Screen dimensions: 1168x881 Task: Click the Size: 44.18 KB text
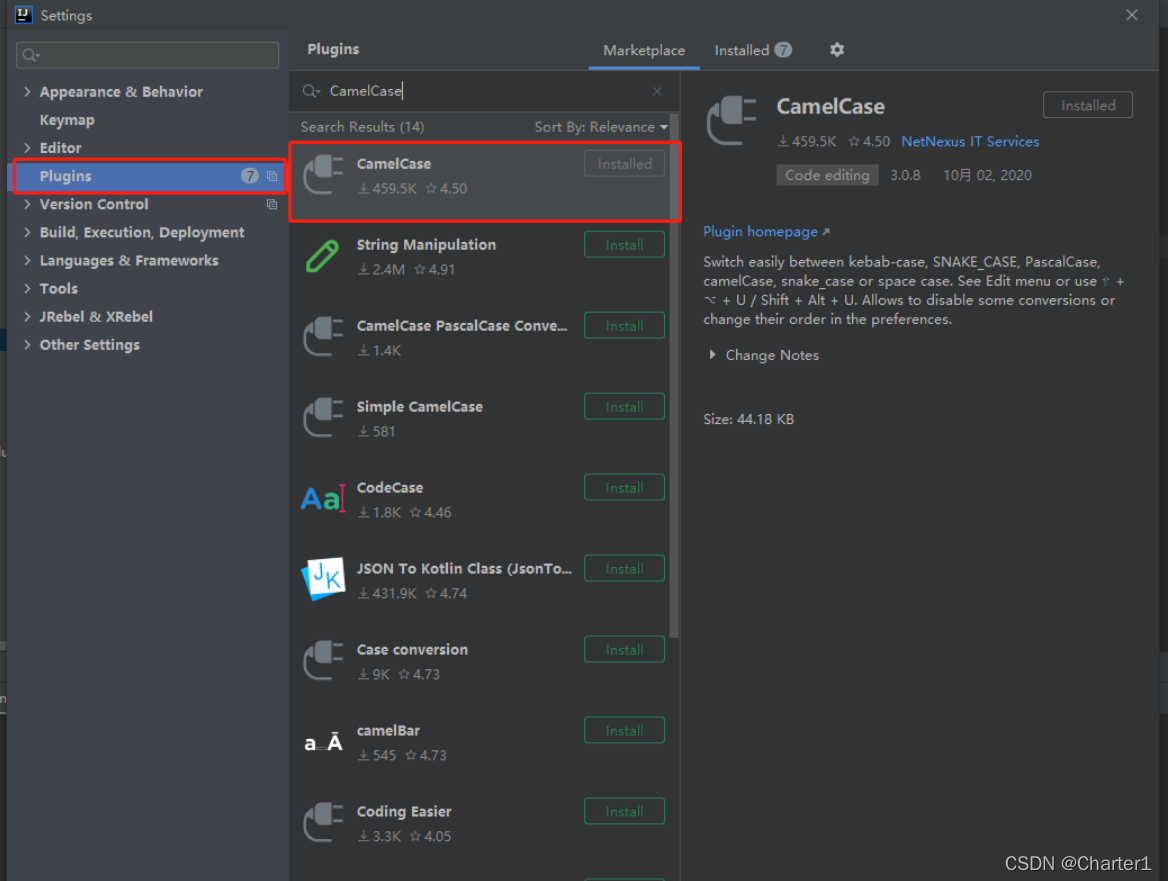[749, 419]
